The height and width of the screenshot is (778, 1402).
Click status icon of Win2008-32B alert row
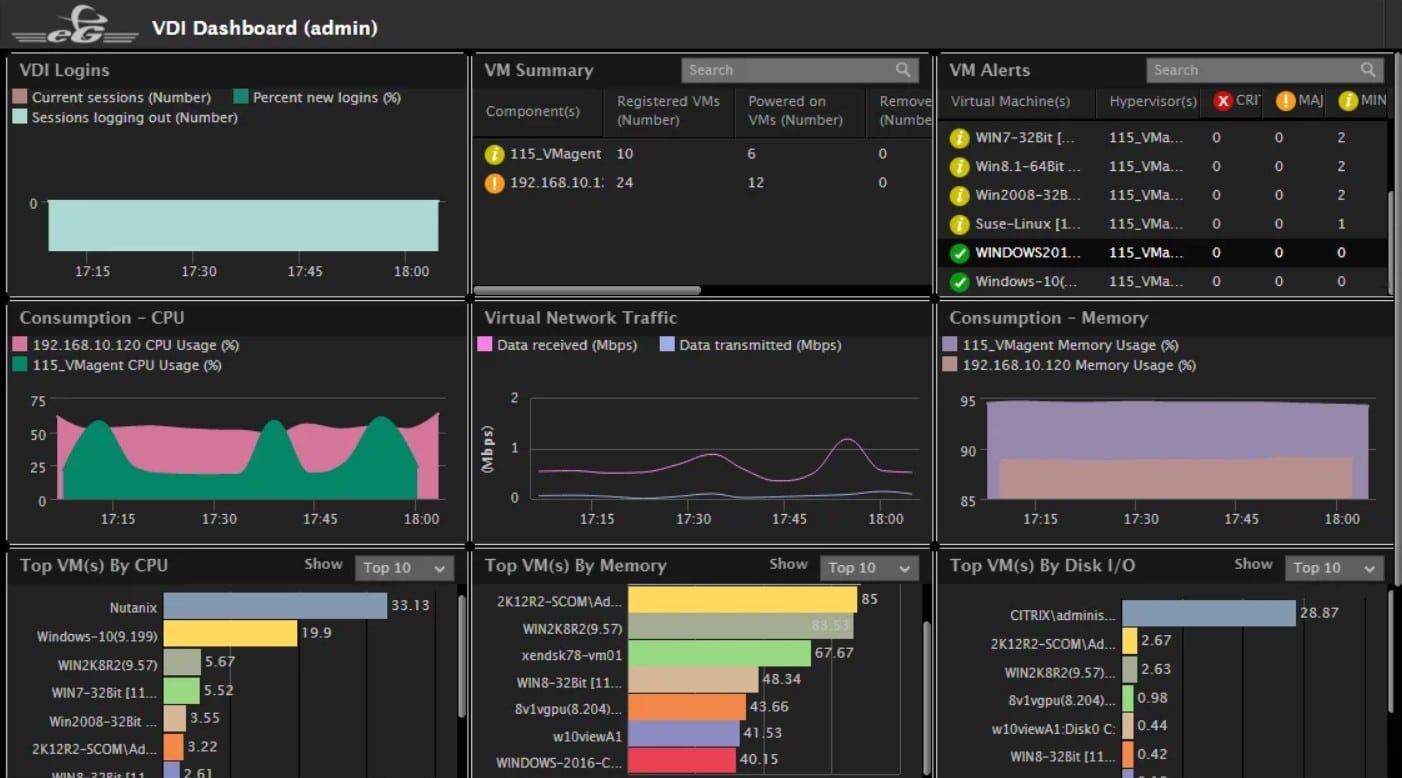click(959, 195)
